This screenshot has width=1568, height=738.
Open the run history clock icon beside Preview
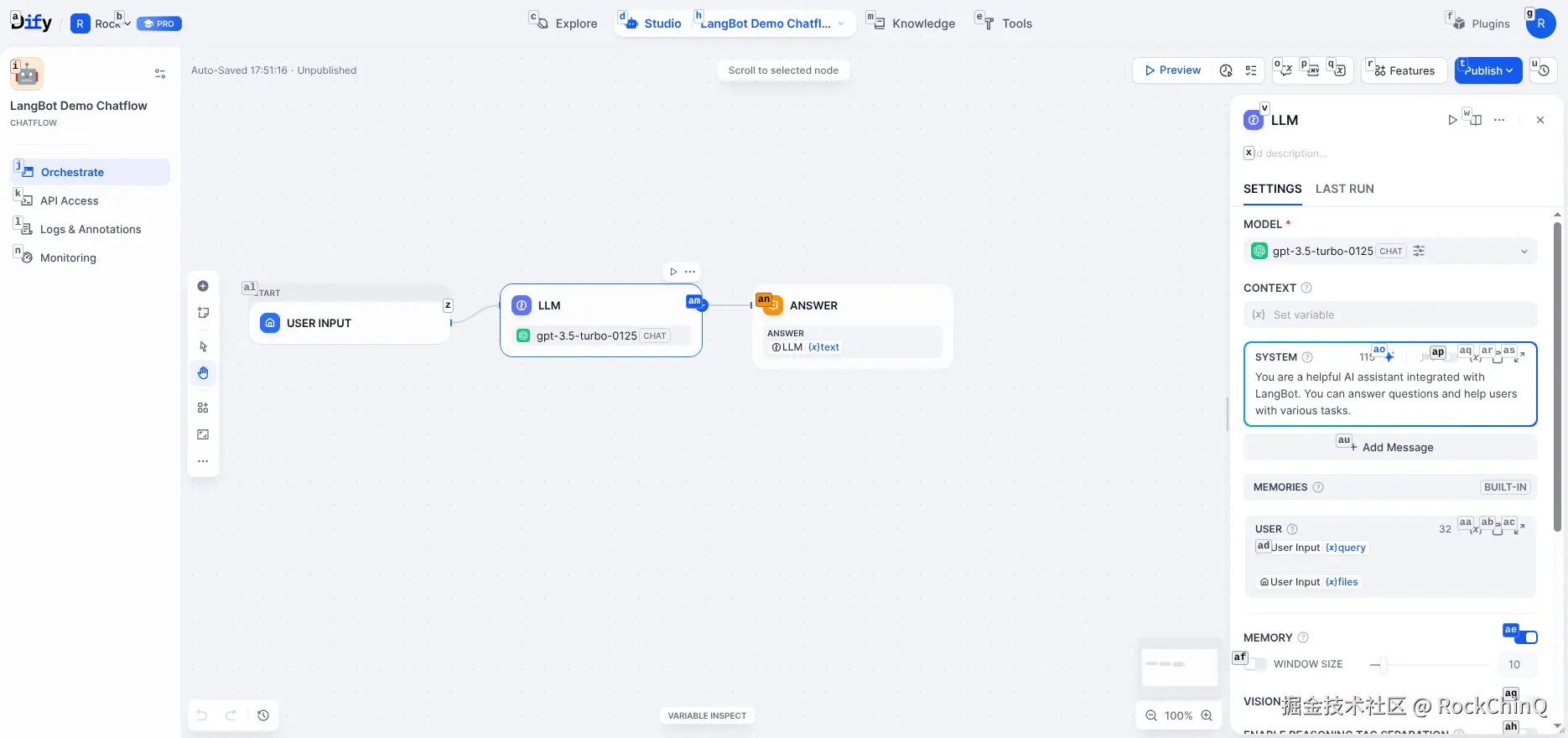1226,70
